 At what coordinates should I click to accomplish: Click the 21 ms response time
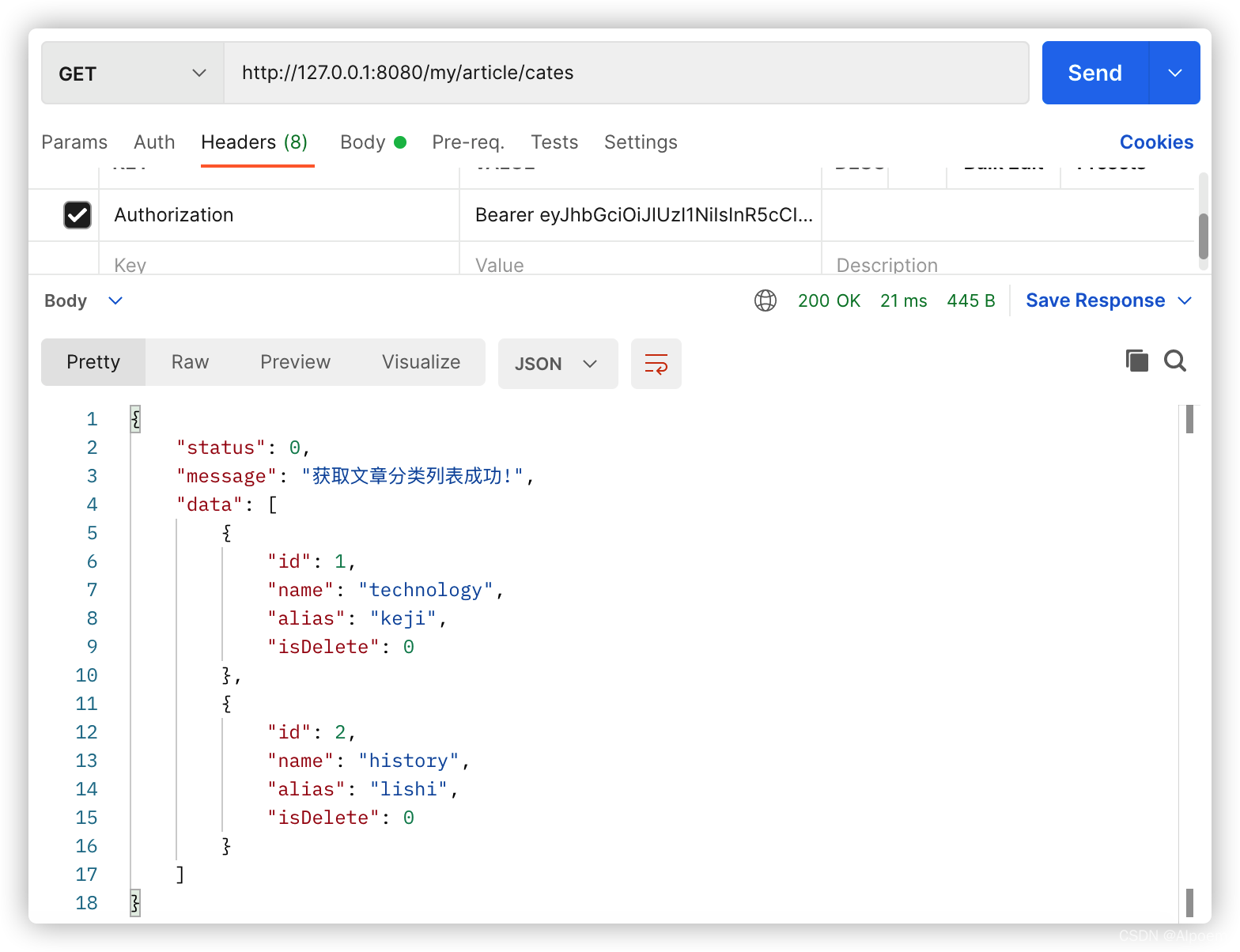click(x=904, y=300)
